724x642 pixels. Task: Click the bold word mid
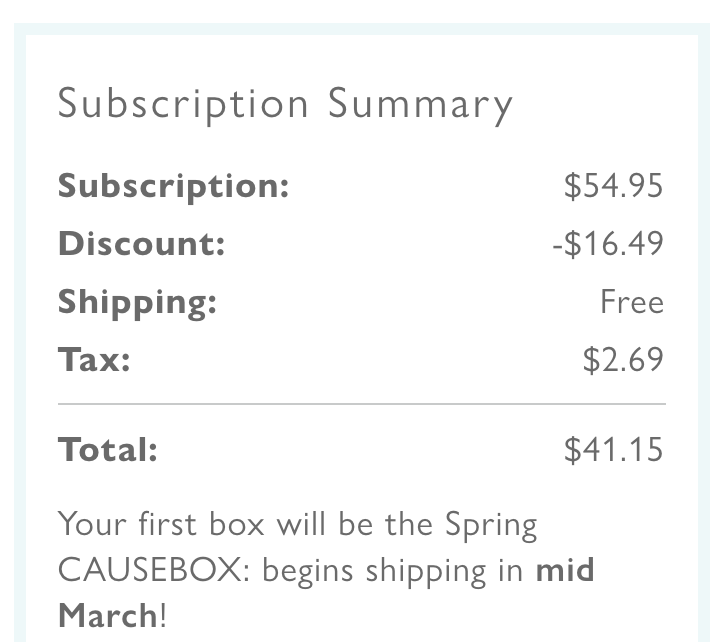point(565,569)
